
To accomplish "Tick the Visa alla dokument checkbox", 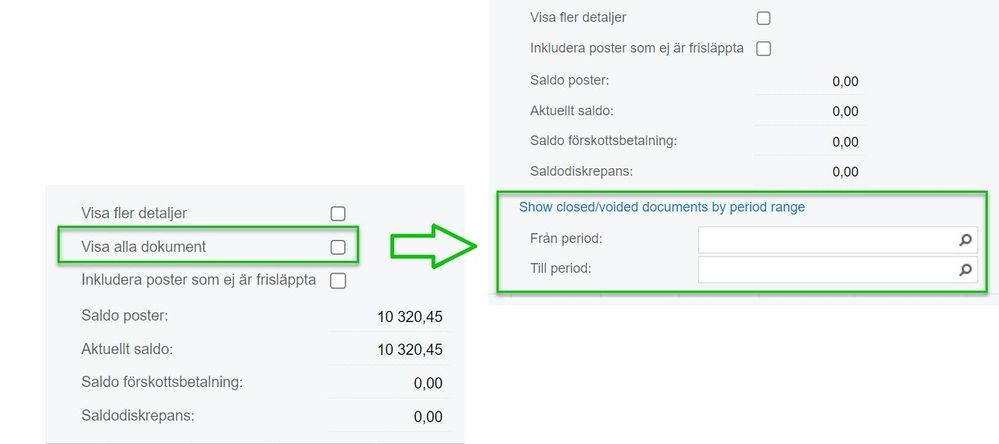I will click(338, 247).
